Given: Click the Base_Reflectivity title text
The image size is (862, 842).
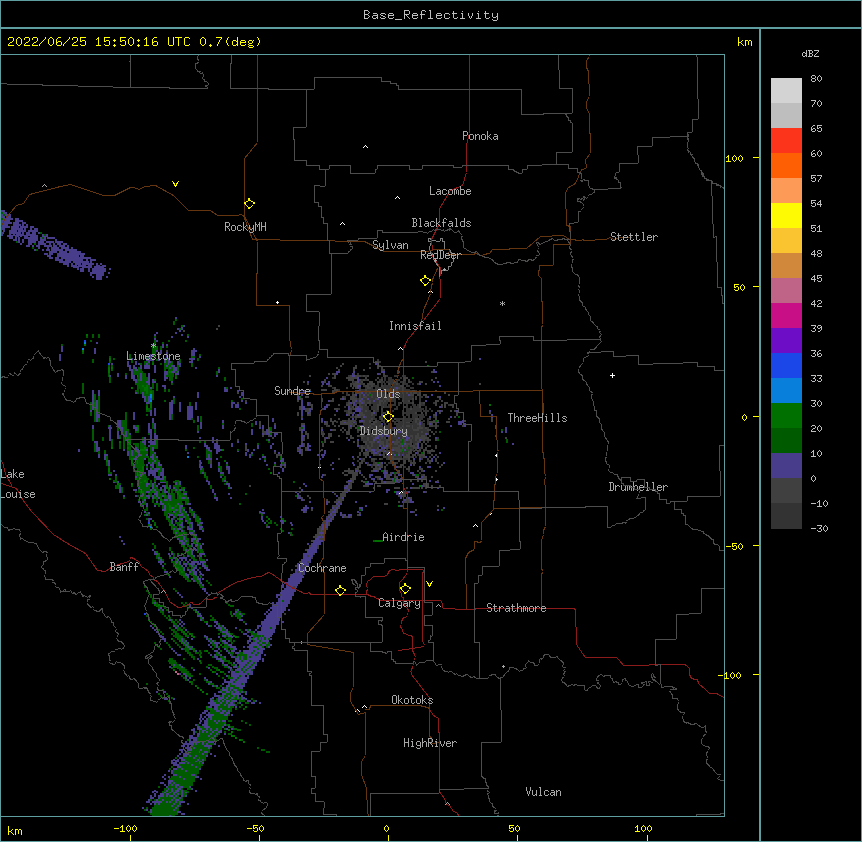Looking at the screenshot, I should (431, 15).
